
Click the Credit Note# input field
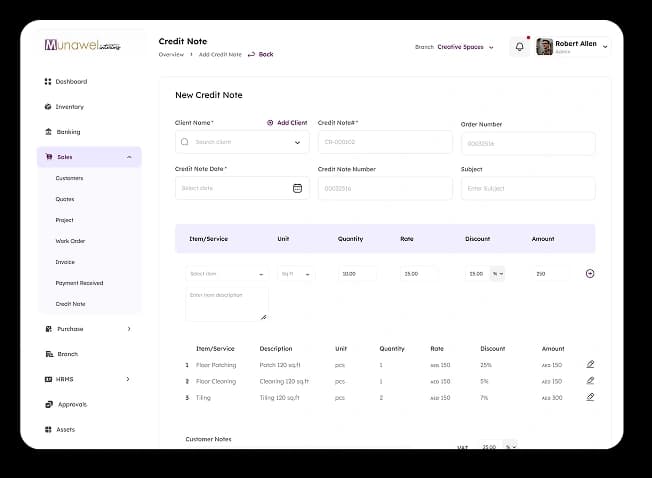coord(385,142)
